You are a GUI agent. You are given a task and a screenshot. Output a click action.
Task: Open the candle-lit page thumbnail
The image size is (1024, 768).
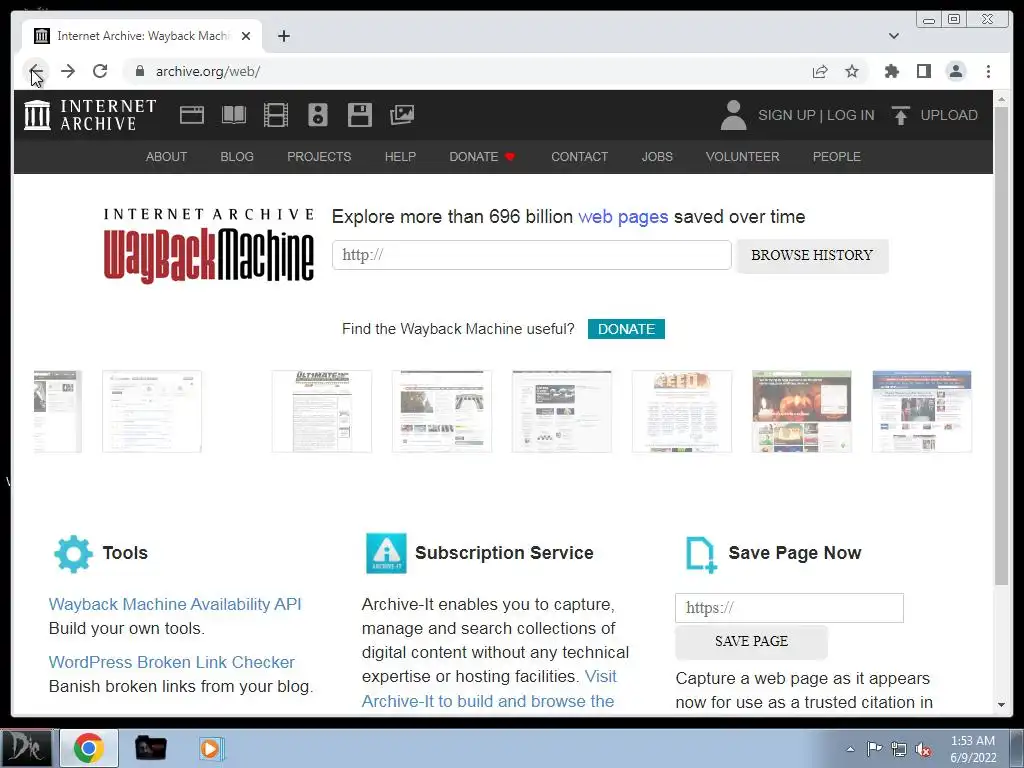(x=801, y=411)
